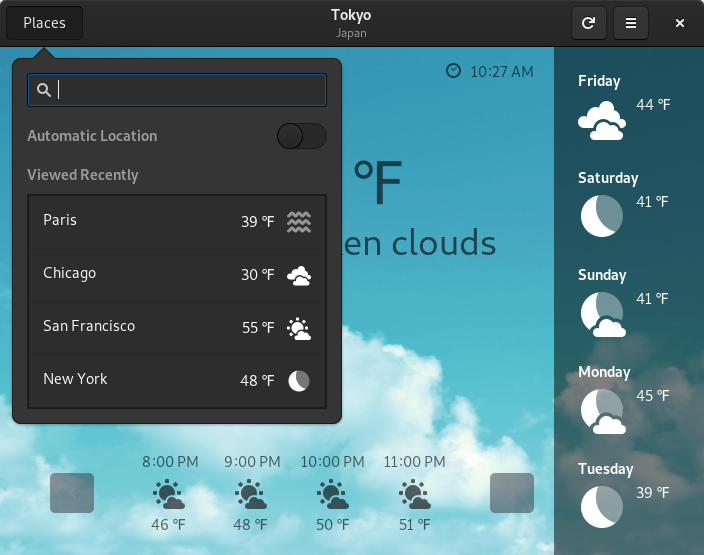Click Sunday's cloudy night icon
Image resolution: width=704 pixels, height=555 pixels.
tap(602, 314)
